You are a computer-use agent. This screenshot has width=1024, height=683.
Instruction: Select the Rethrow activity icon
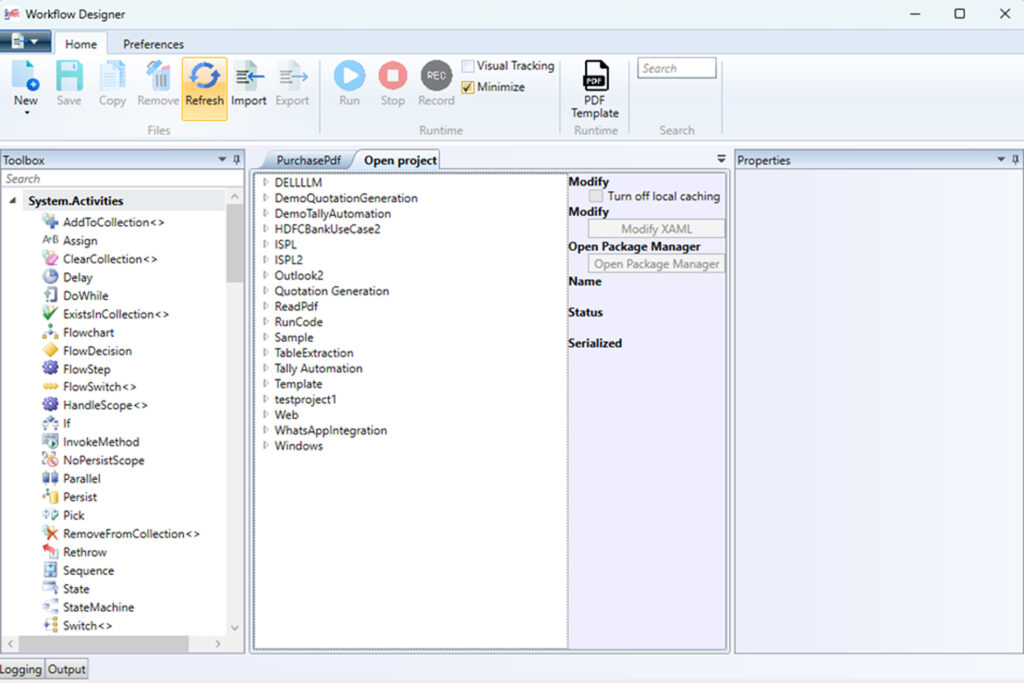coord(50,552)
